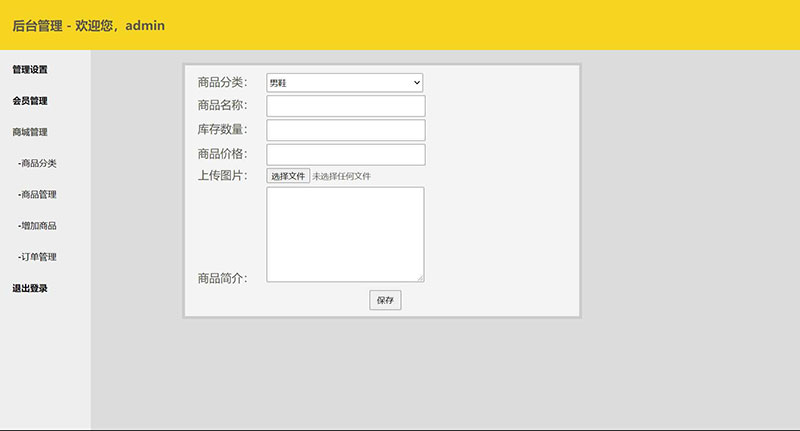Open the 商品分类 dropdown showing 男鞋

click(344, 83)
